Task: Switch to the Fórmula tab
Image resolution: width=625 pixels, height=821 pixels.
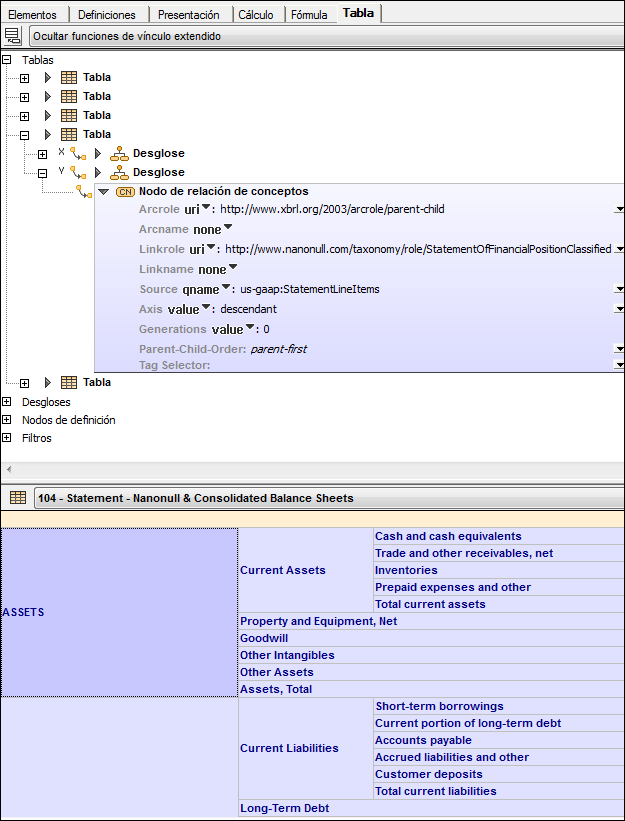Action: [x=308, y=14]
